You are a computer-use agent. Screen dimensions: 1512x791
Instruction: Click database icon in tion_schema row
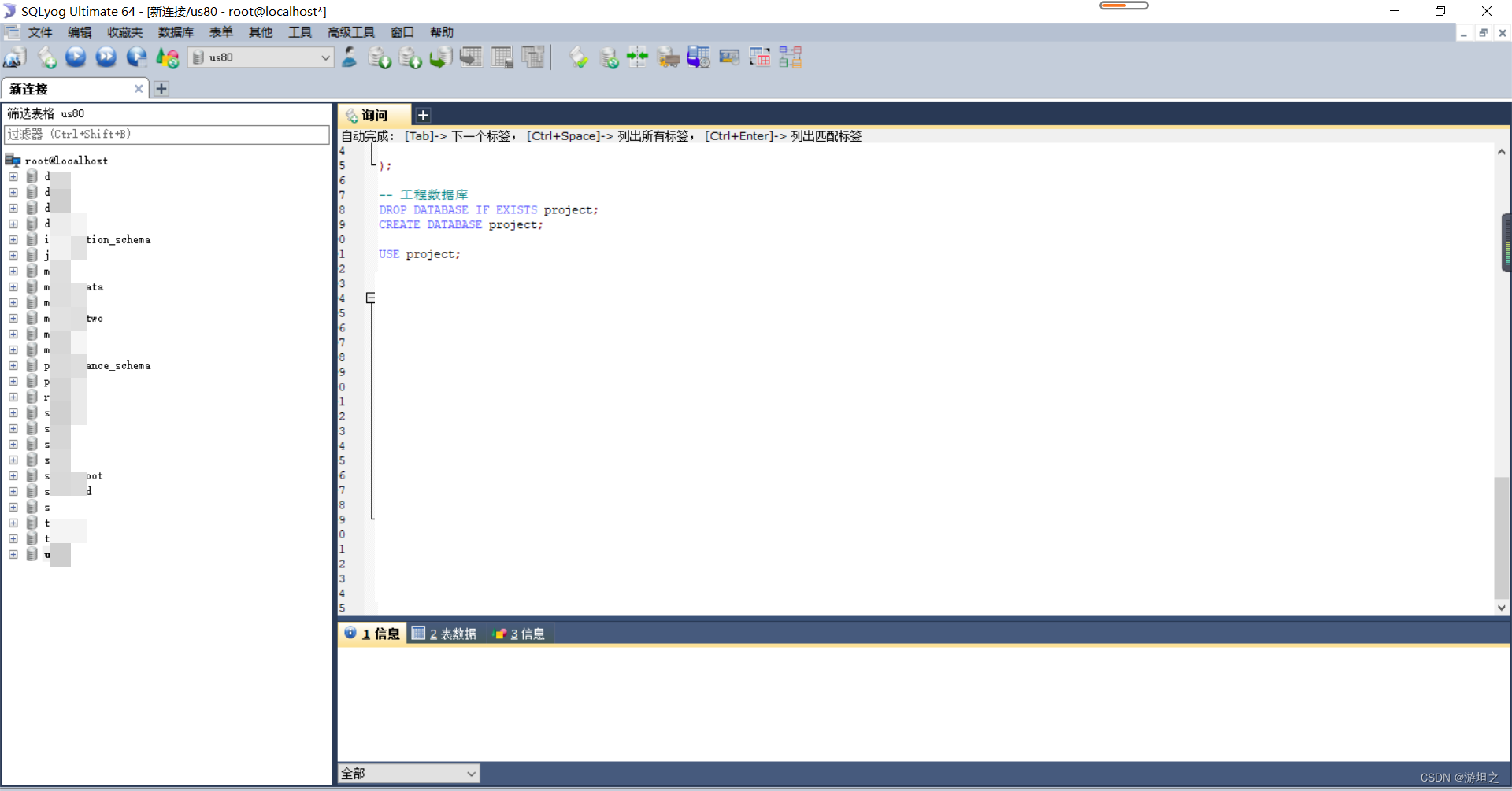[32, 239]
